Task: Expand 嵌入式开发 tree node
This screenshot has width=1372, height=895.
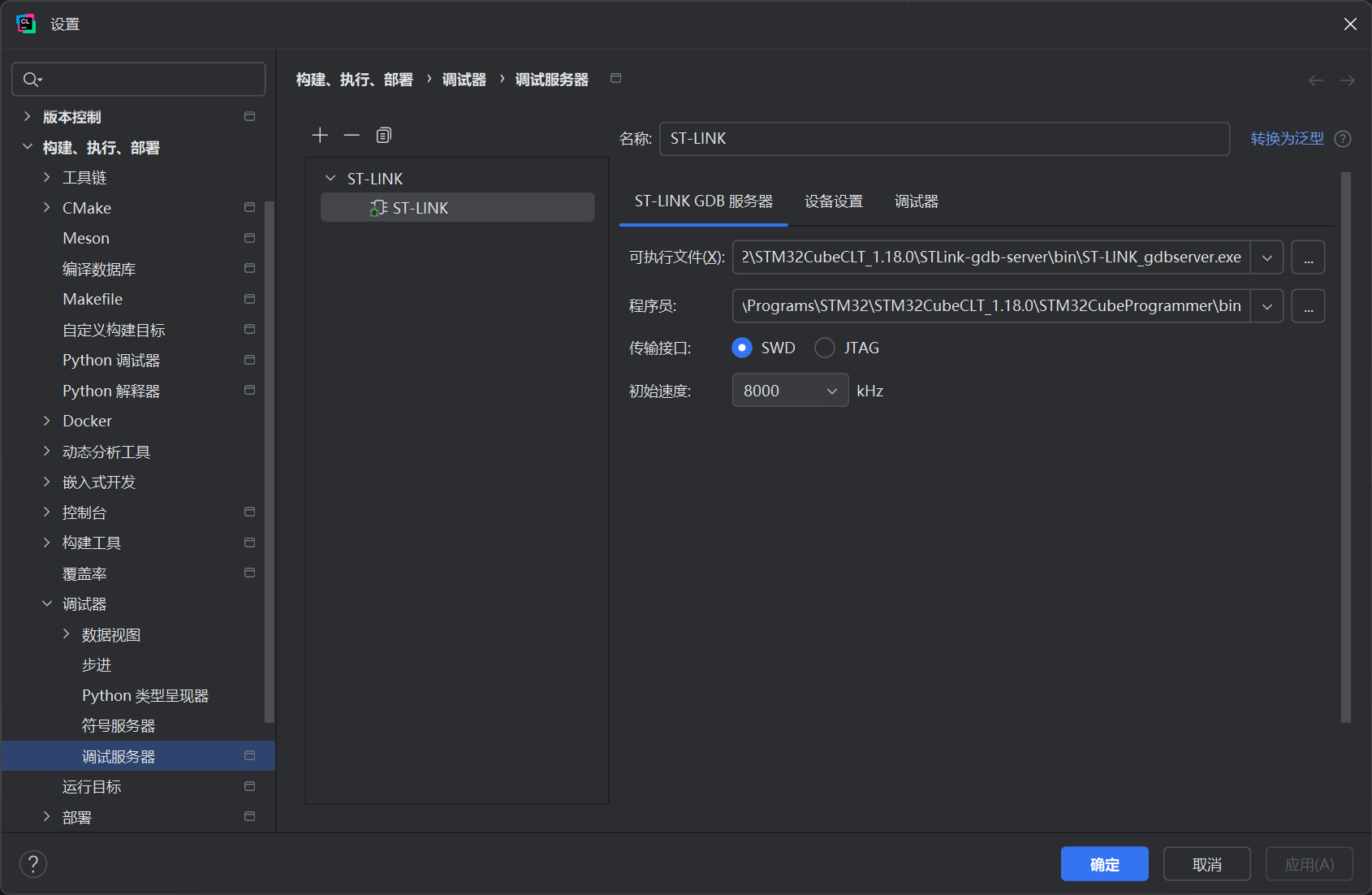Action: pyautogui.click(x=47, y=482)
